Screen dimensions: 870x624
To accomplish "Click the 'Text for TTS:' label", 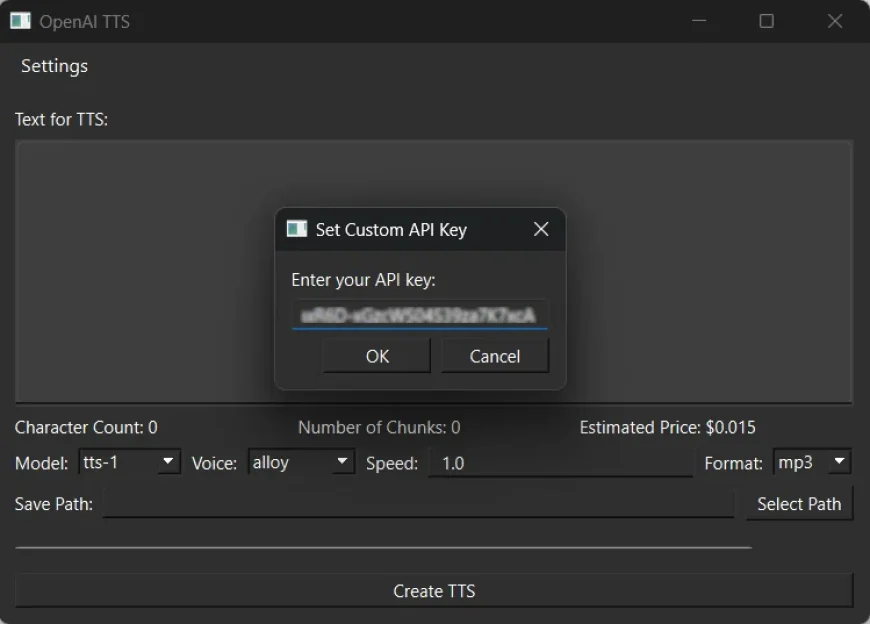I will [x=61, y=119].
